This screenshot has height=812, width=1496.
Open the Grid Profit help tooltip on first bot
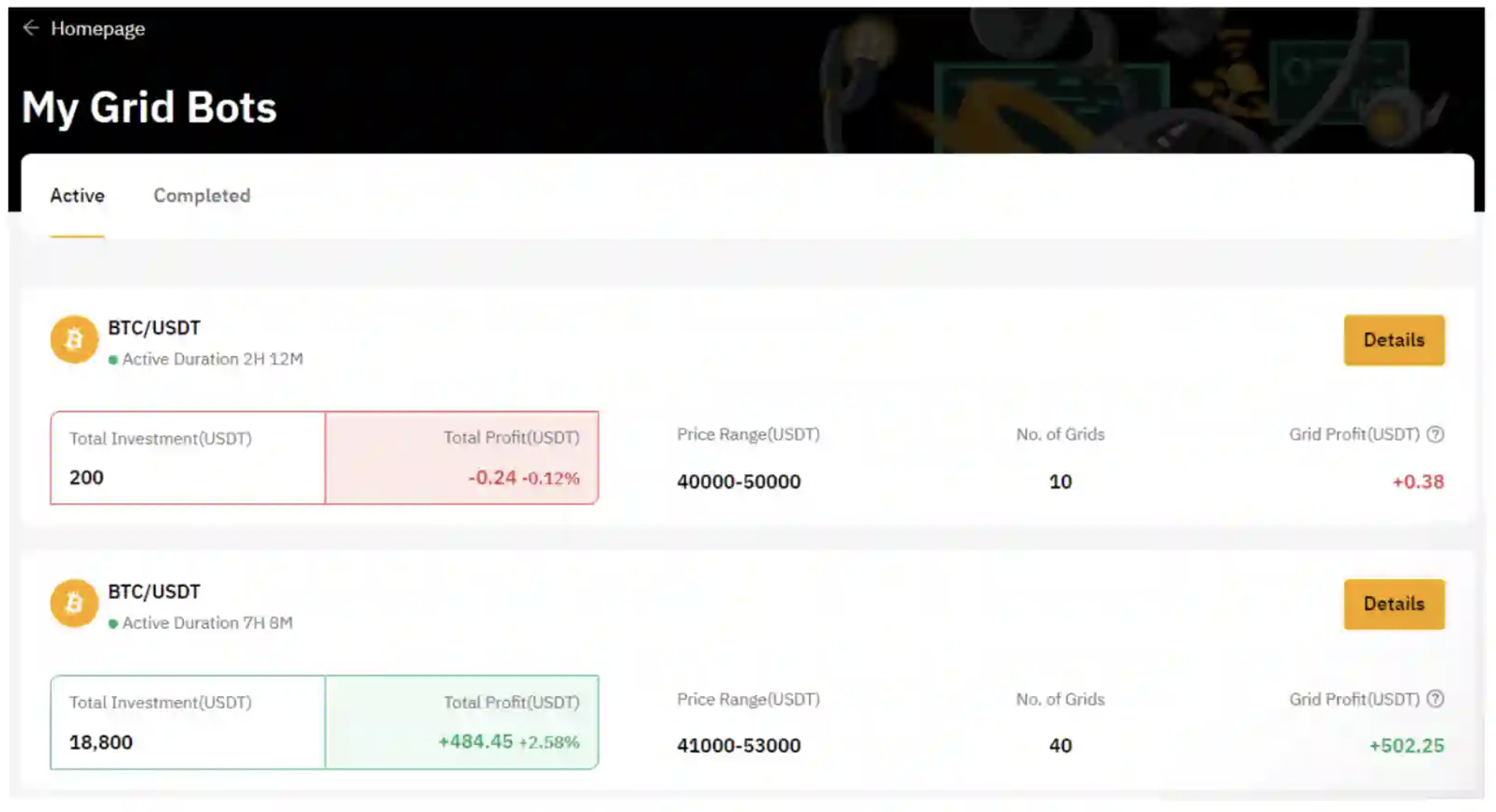pyautogui.click(x=1437, y=435)
